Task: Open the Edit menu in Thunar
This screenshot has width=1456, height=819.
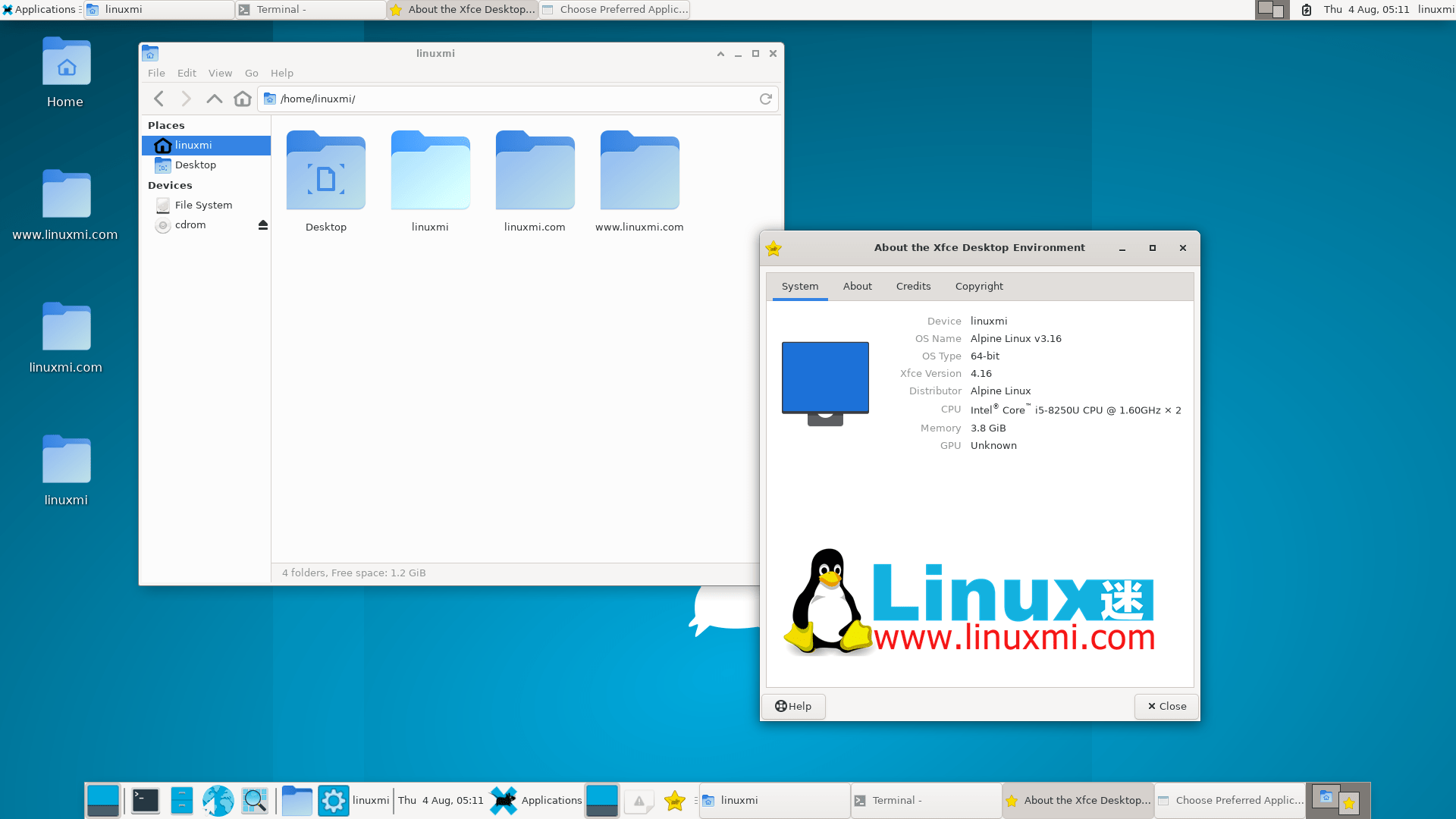Action: (x=187, y=73)
